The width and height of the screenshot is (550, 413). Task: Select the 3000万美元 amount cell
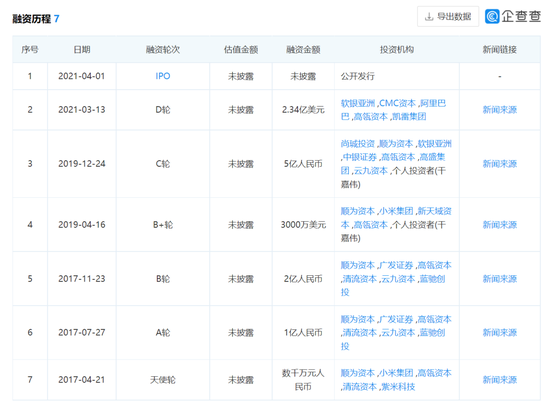pyautogui.click(x=303, y=225)
